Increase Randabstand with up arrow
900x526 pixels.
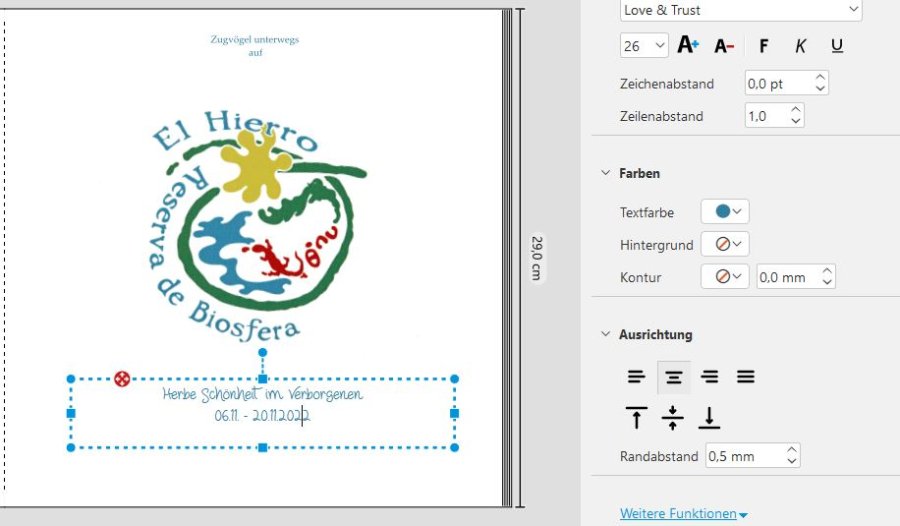point(792,450)
